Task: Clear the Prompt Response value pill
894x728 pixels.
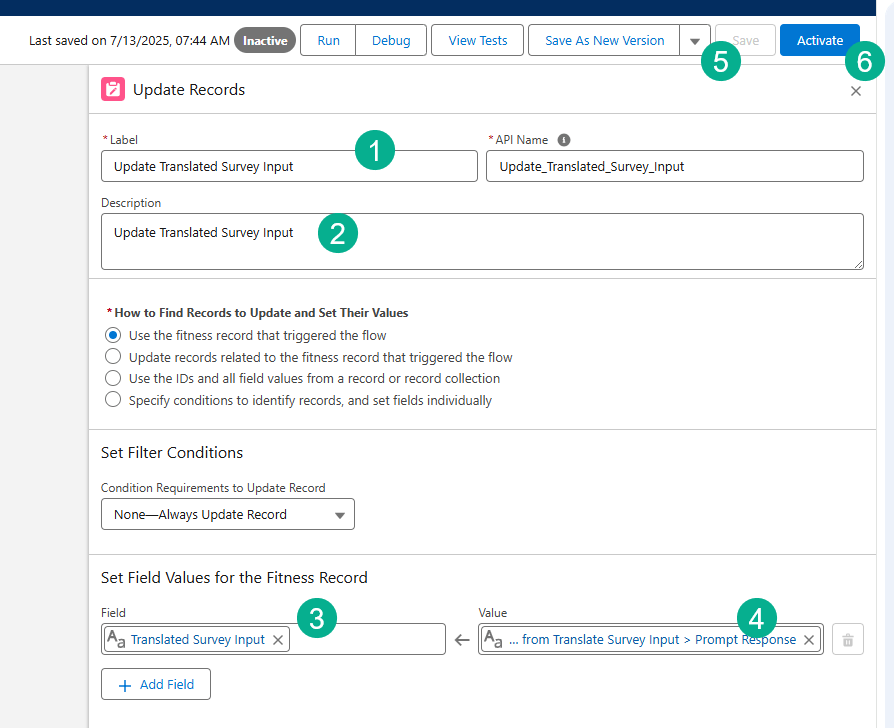Action: [x=809, y=640]
